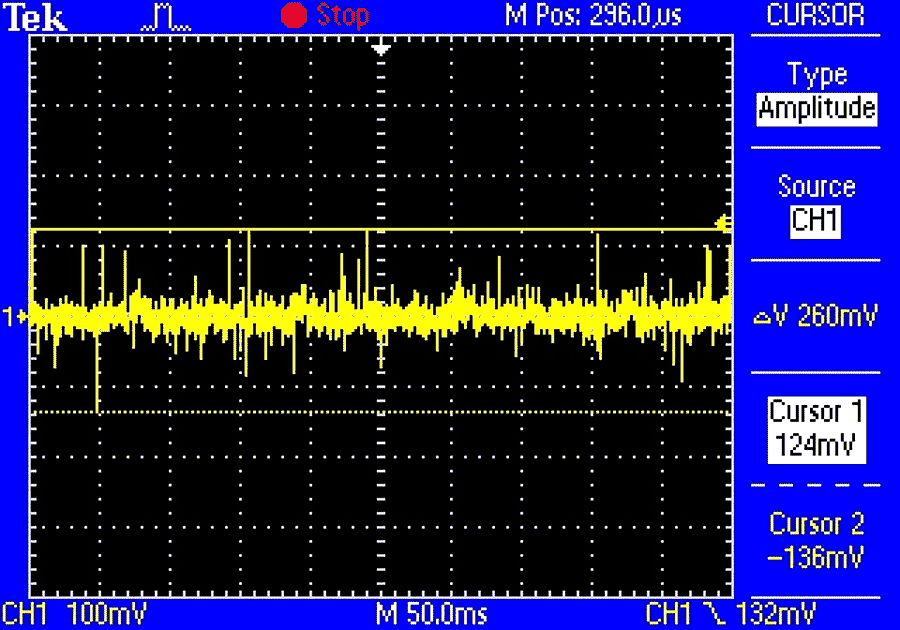Viewport: 900px width, 630px height.
Task: Click the red Stop status circle
Action: pyautogui.click(x=294, y=16)
